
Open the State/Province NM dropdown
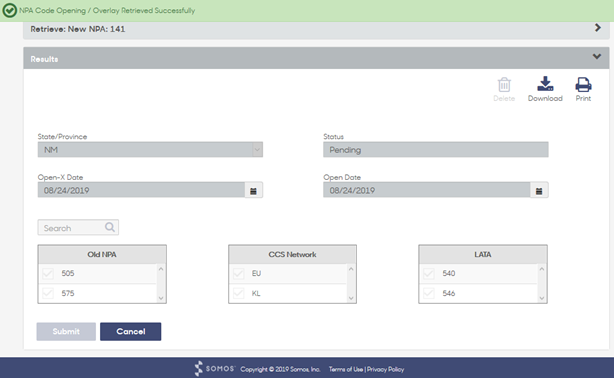[150, 150]
